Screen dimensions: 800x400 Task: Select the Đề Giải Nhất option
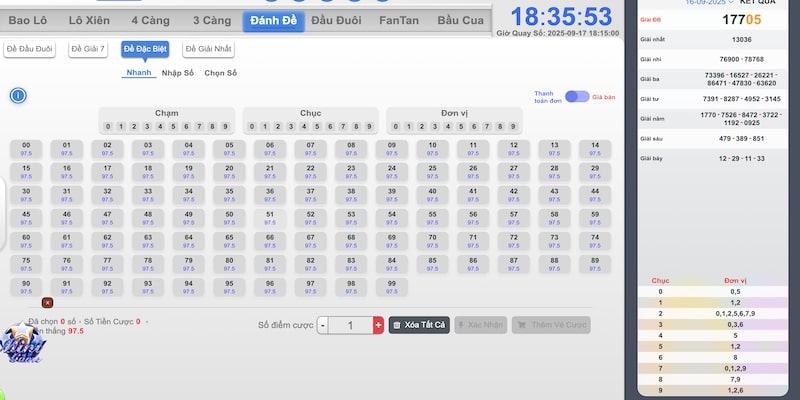[x=208, y=49]
